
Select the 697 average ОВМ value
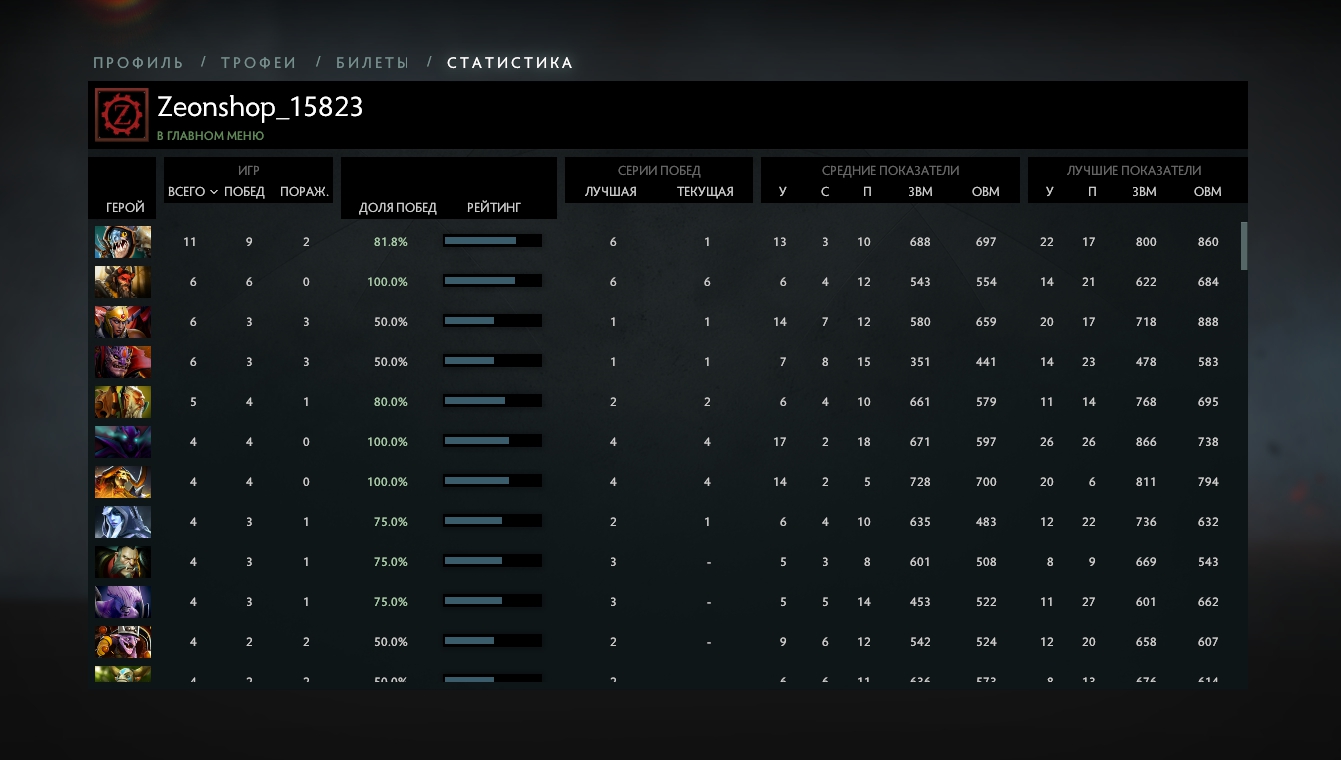[x=986, y=242]
